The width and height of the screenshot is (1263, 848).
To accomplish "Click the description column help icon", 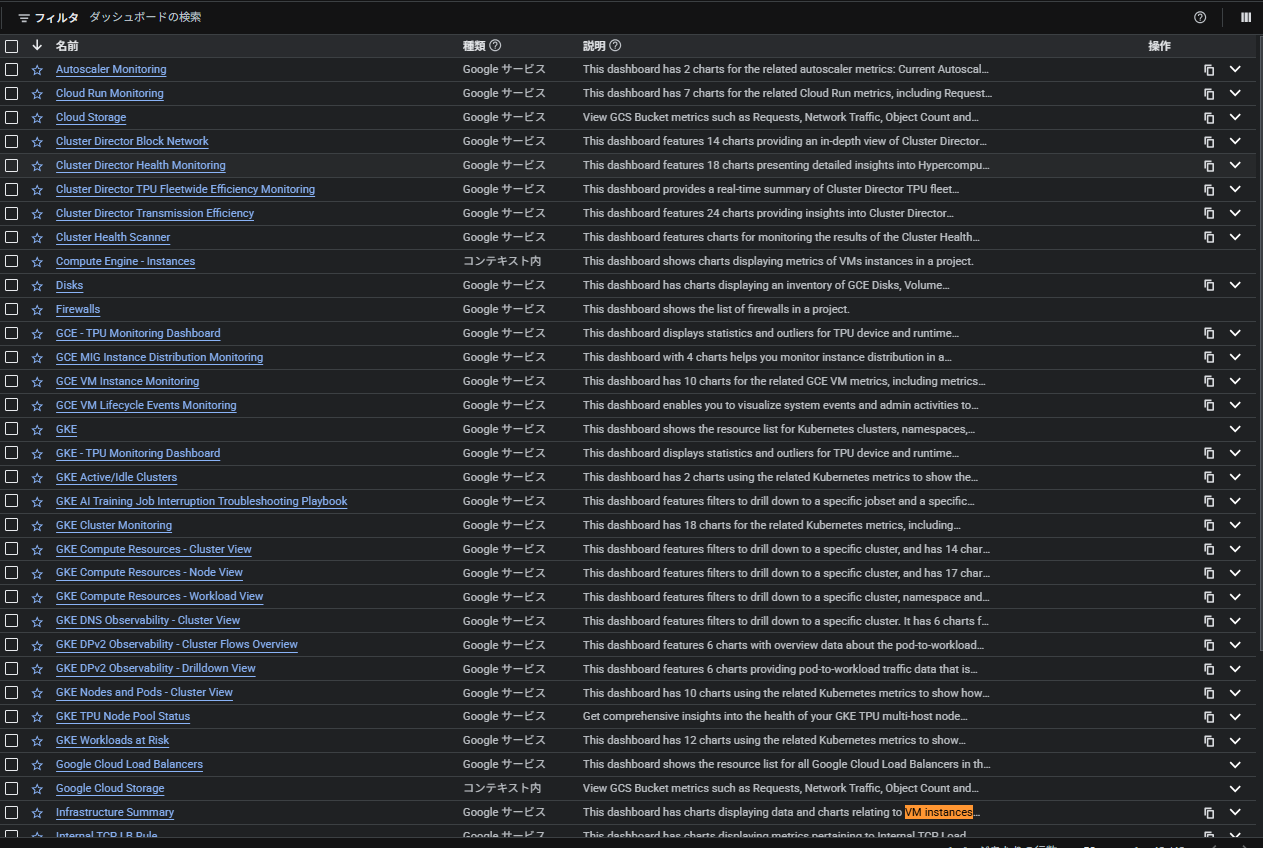I will pyautogui.click(x=615, y=46).
